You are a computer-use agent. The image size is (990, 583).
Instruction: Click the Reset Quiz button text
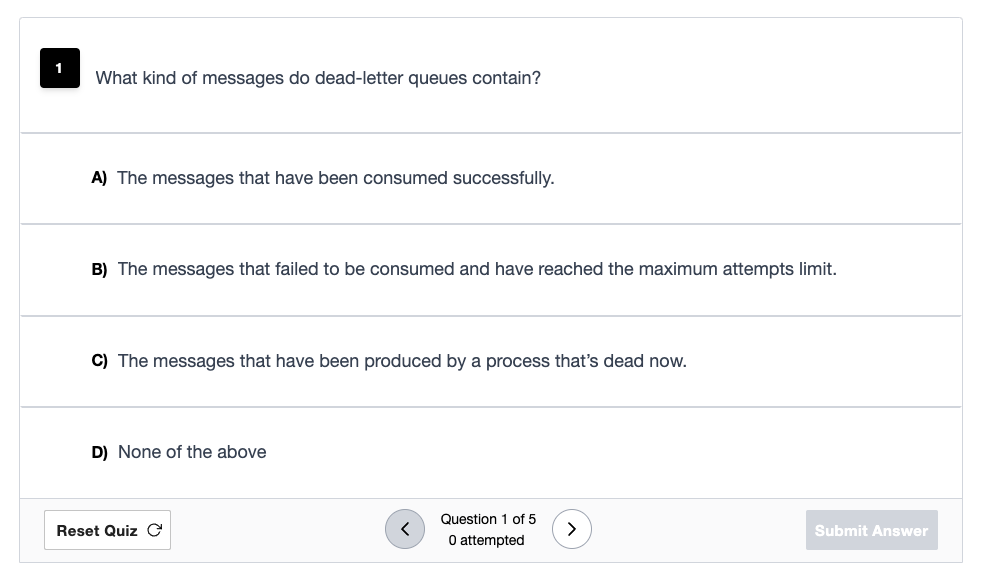tap(97, 531)
